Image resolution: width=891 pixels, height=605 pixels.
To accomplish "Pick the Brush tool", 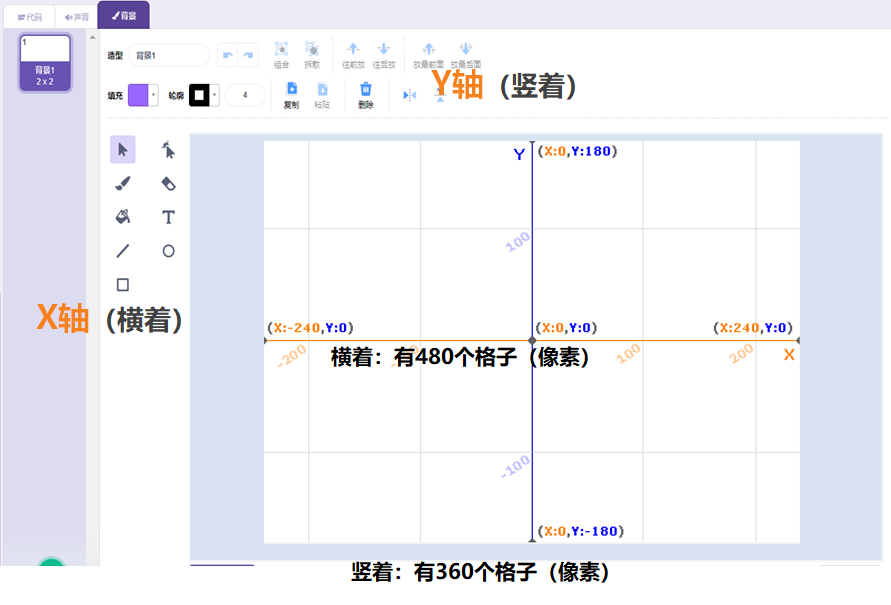I will 122,182.
